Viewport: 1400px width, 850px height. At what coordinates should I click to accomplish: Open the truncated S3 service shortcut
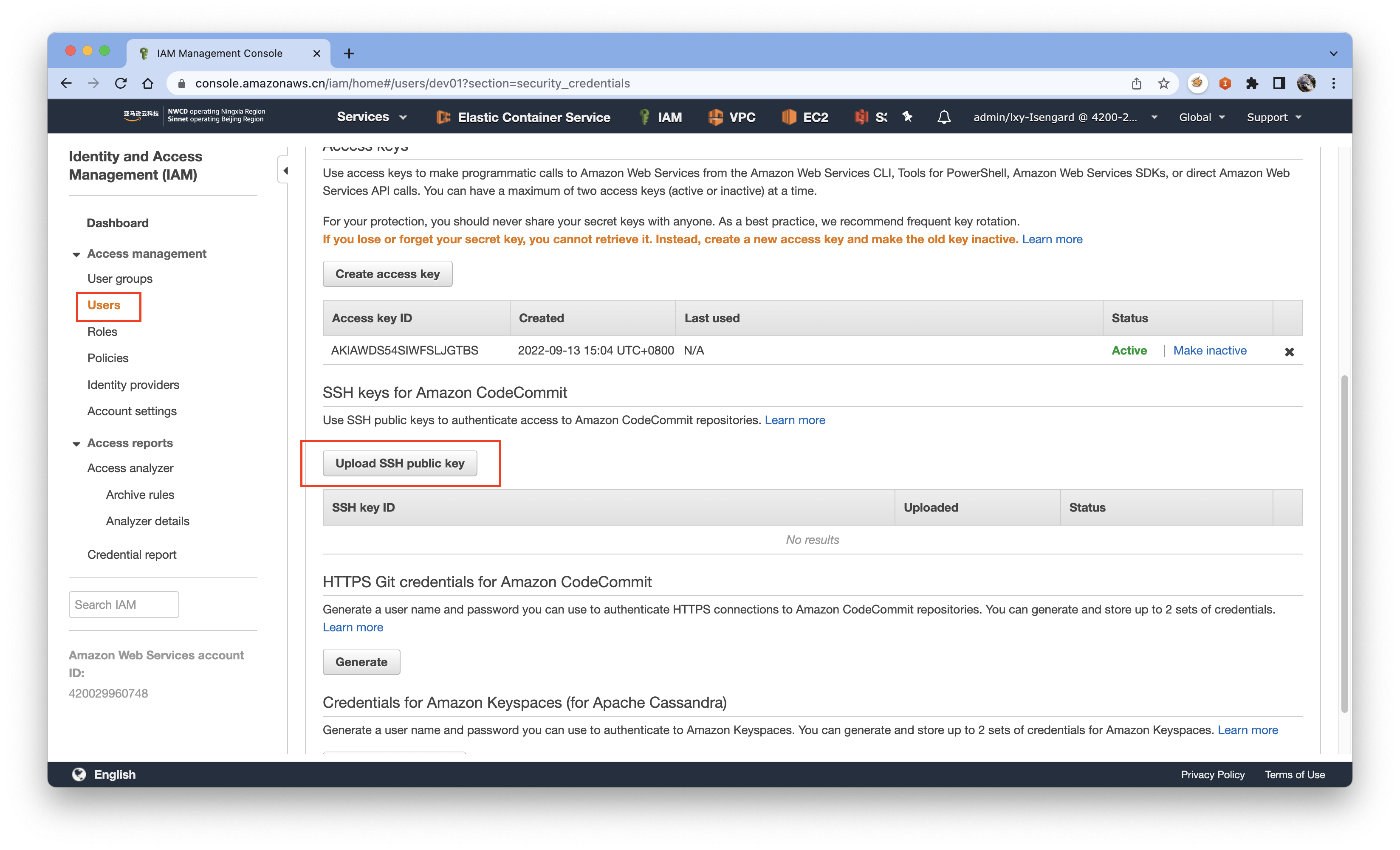(870, 117)
